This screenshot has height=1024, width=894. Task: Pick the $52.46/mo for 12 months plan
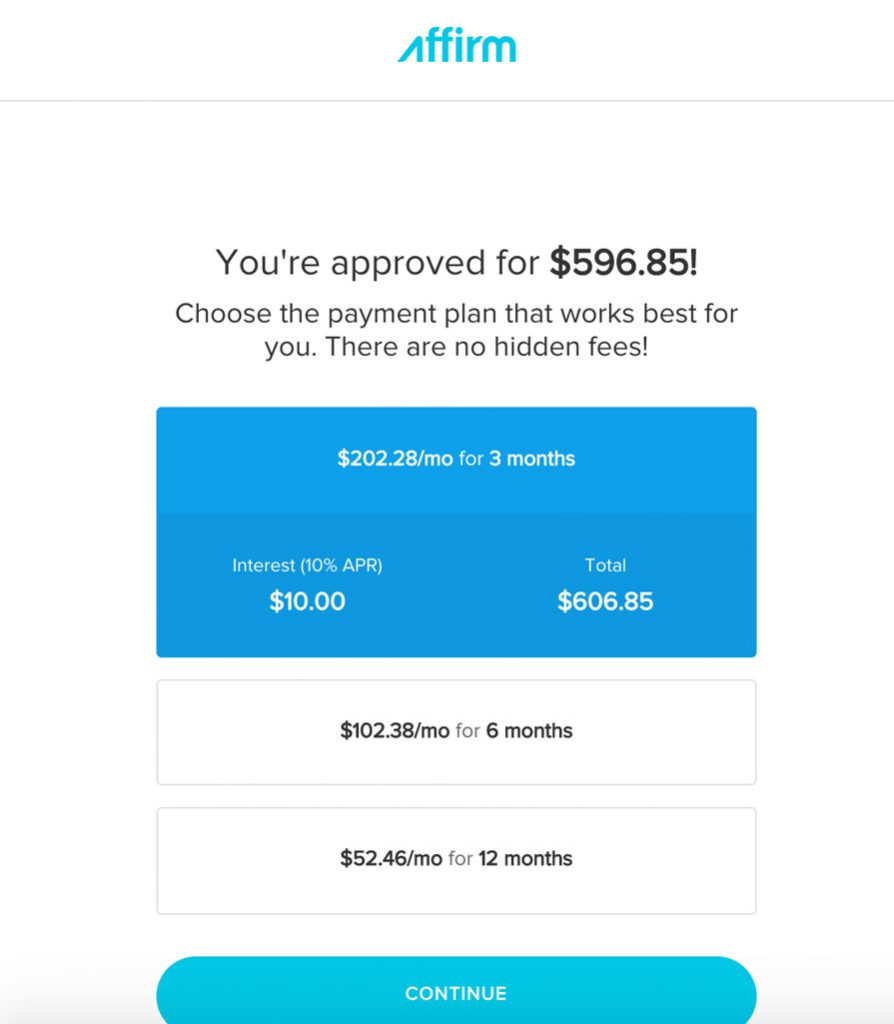coord(456,860)
